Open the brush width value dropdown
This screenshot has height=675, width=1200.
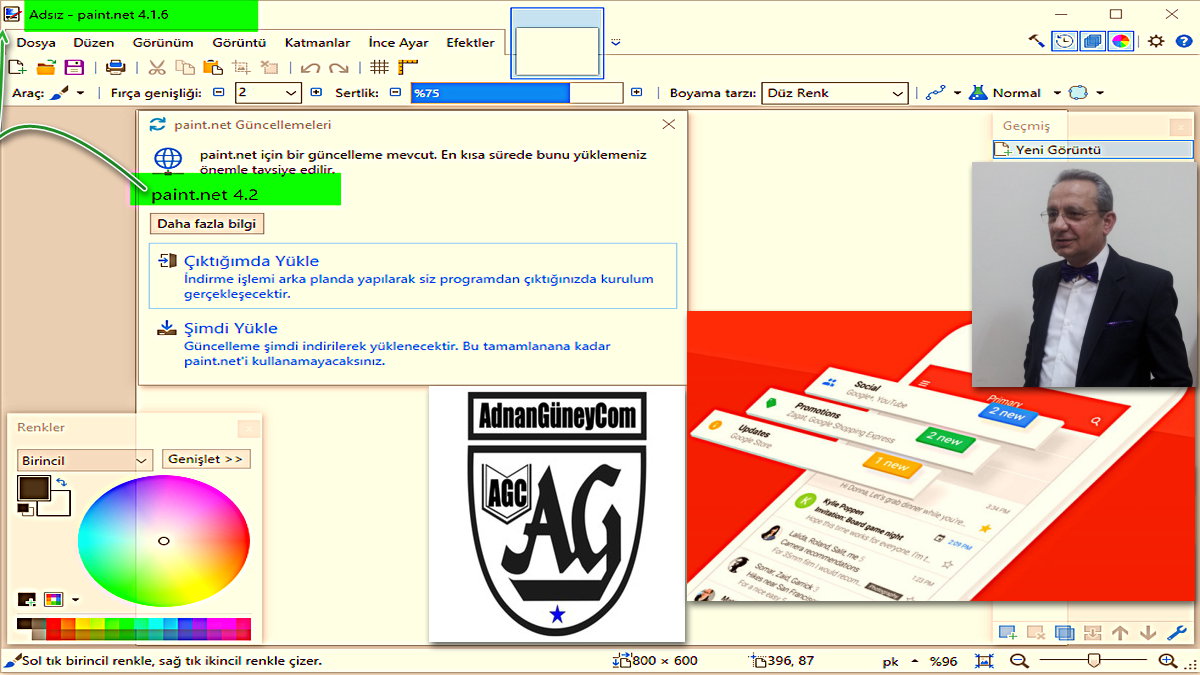tap(291, 93)
